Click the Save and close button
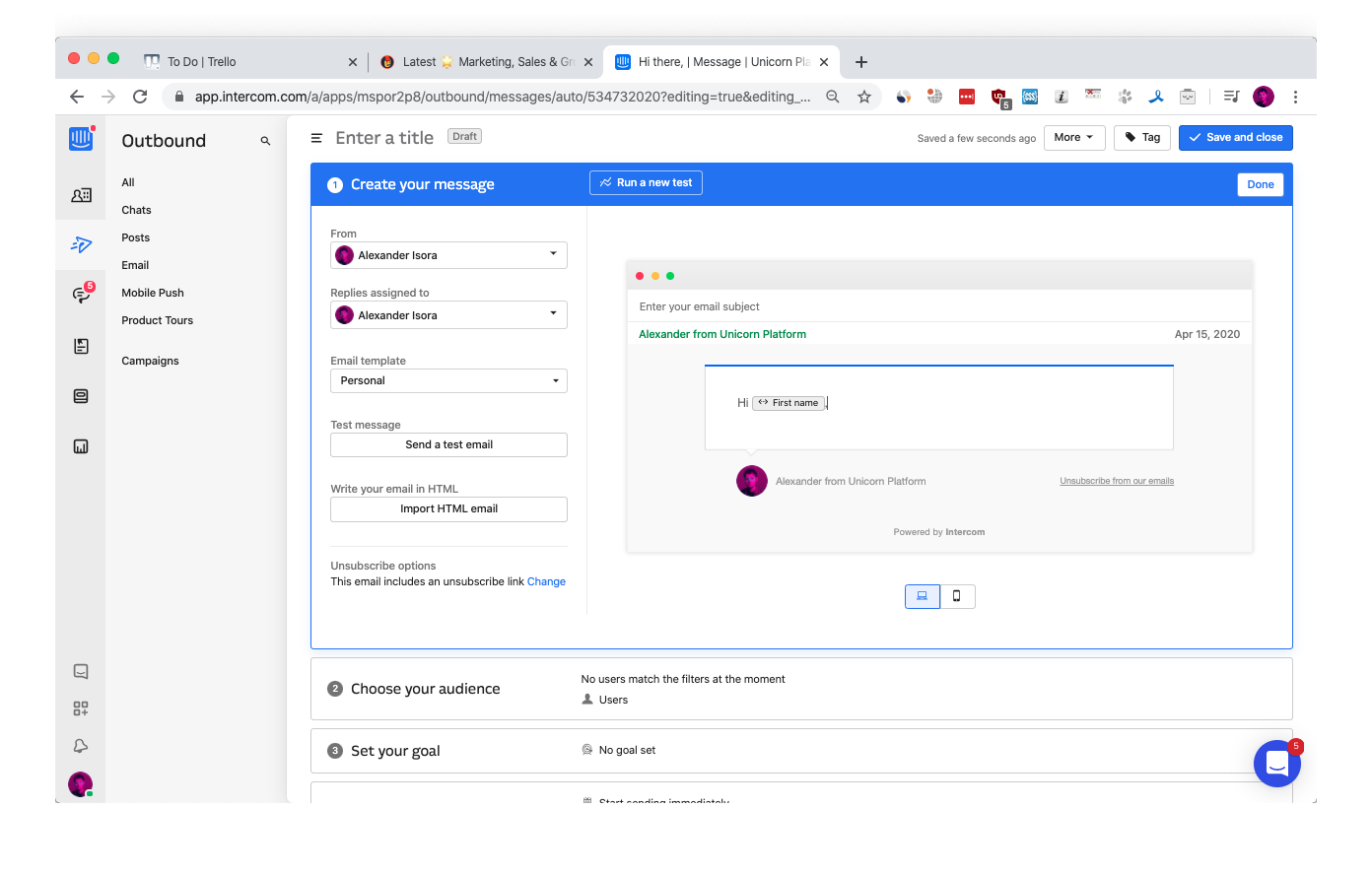This screenshot has width=1372, height=876. tap(1235, 138)
